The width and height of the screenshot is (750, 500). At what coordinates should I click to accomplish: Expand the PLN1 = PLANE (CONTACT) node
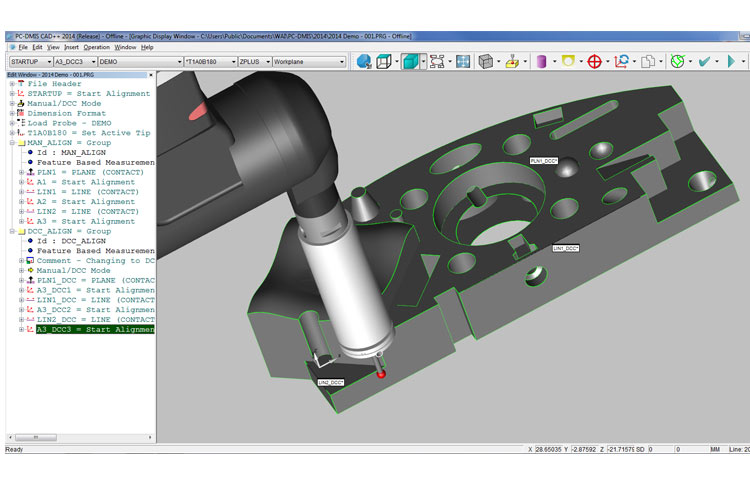point(21,172)
